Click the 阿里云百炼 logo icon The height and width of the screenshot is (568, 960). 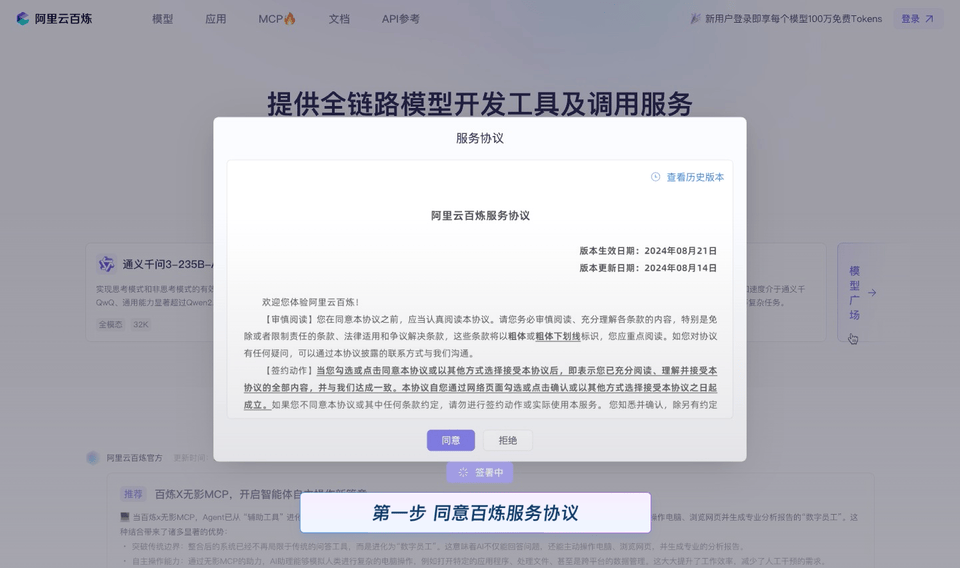pos(23,19)
